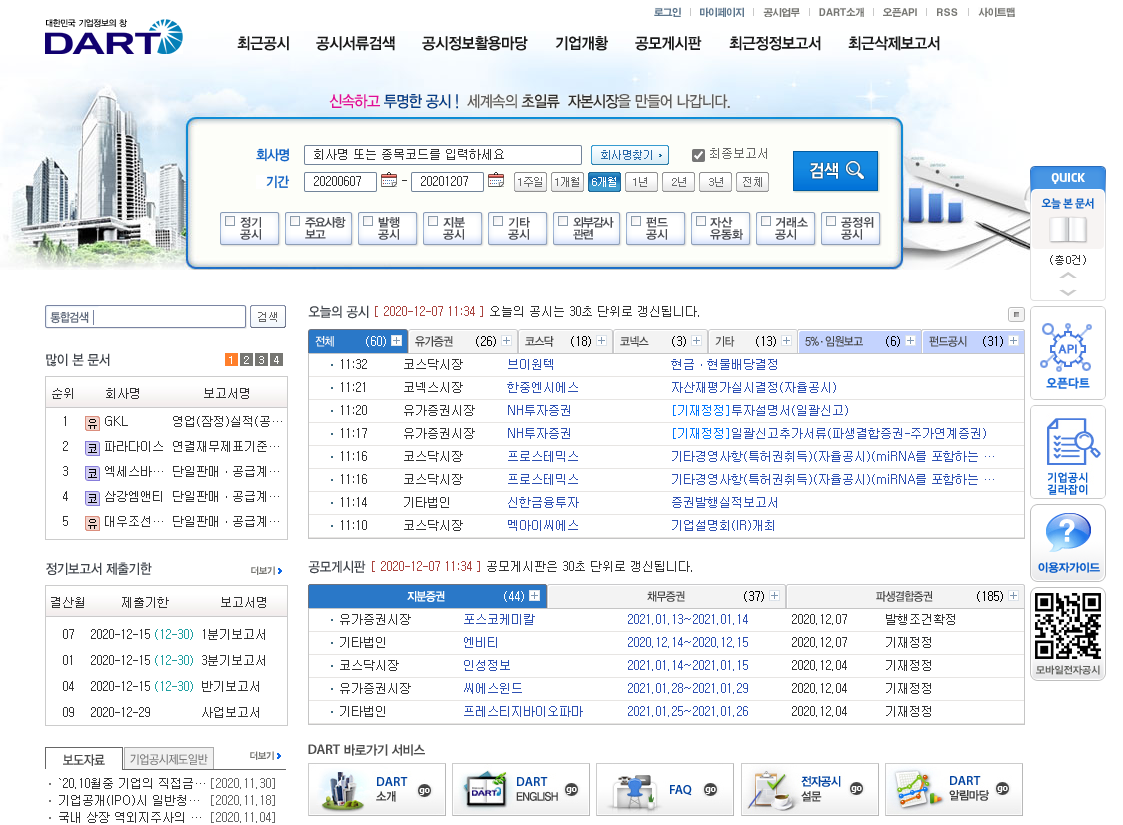Click the start date field 20200607
The width and height of the screenshot is (1123, 825).
pyautogui.click(x=340, y=182)
